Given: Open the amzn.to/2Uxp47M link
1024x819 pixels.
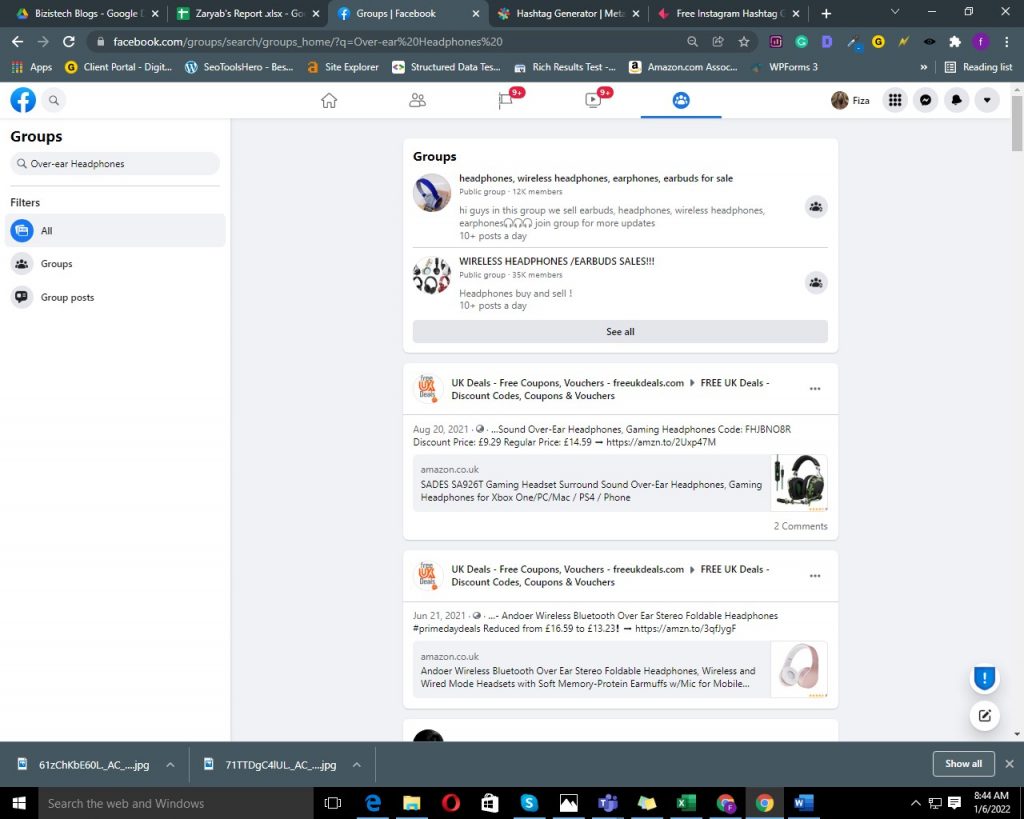Looking at the screenshot, I should click(x=661, y=442).
